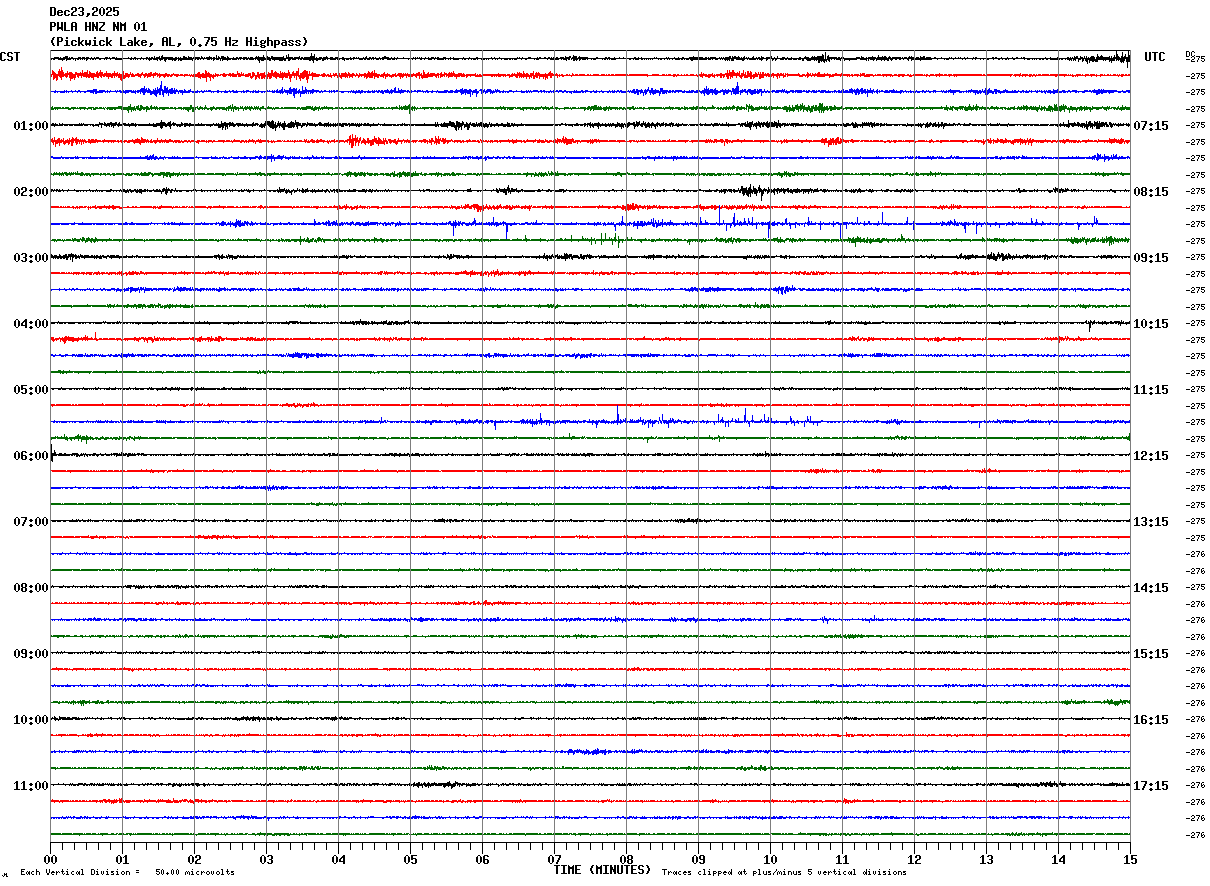Screen dimensions: 1210x886
Task: Pick minute "00" on the time axis
Action: [50, 859]
